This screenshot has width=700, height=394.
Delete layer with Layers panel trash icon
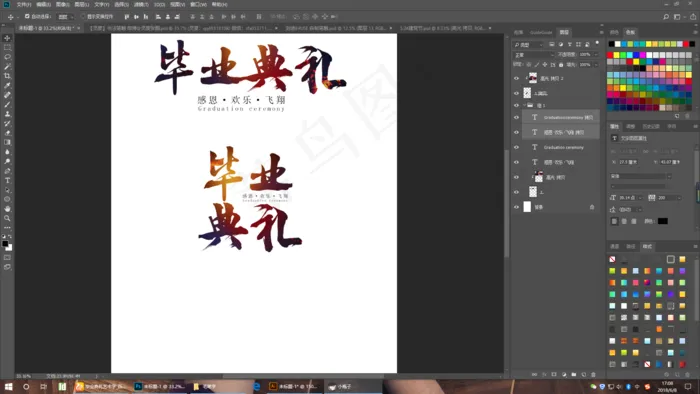[x=593, y=374]
